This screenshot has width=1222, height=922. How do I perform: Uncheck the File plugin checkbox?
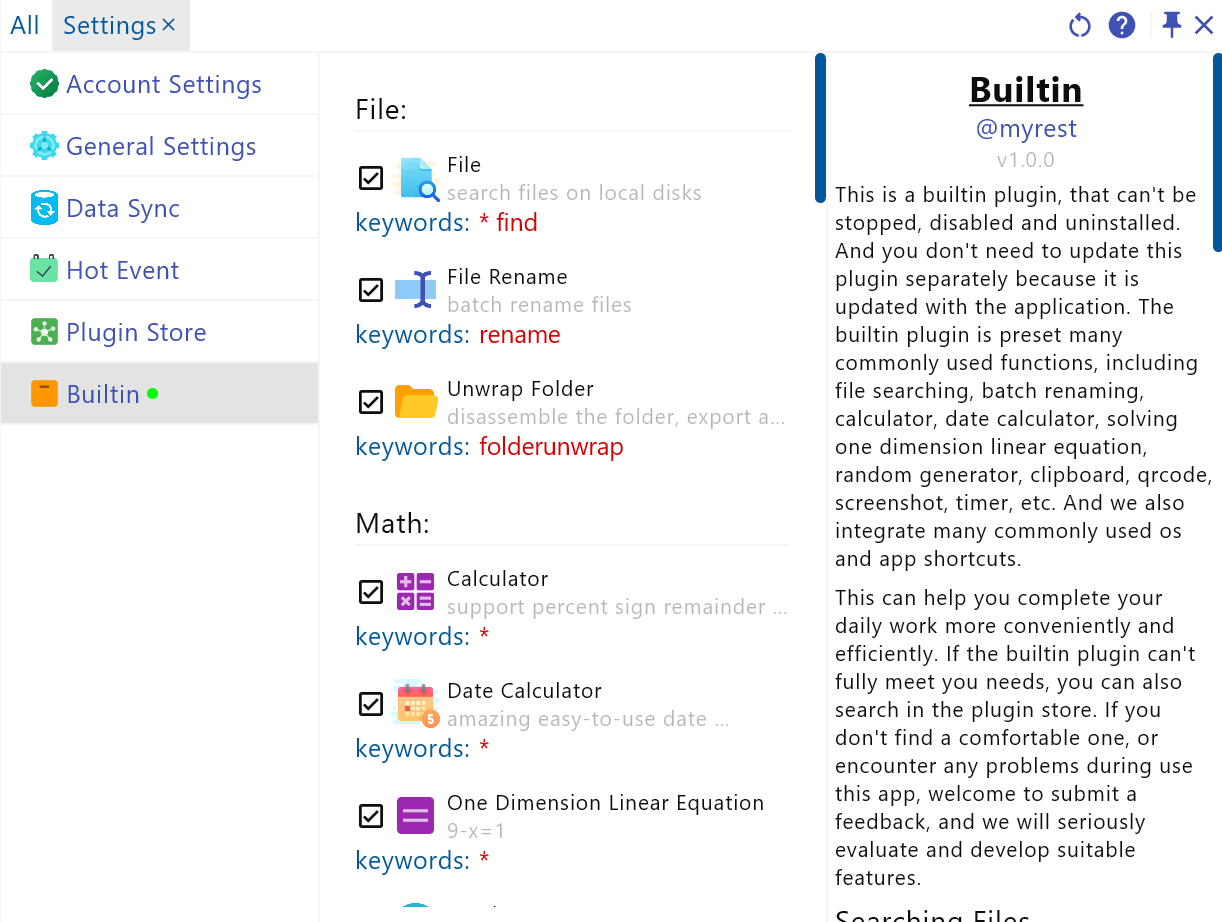[371, 178]
